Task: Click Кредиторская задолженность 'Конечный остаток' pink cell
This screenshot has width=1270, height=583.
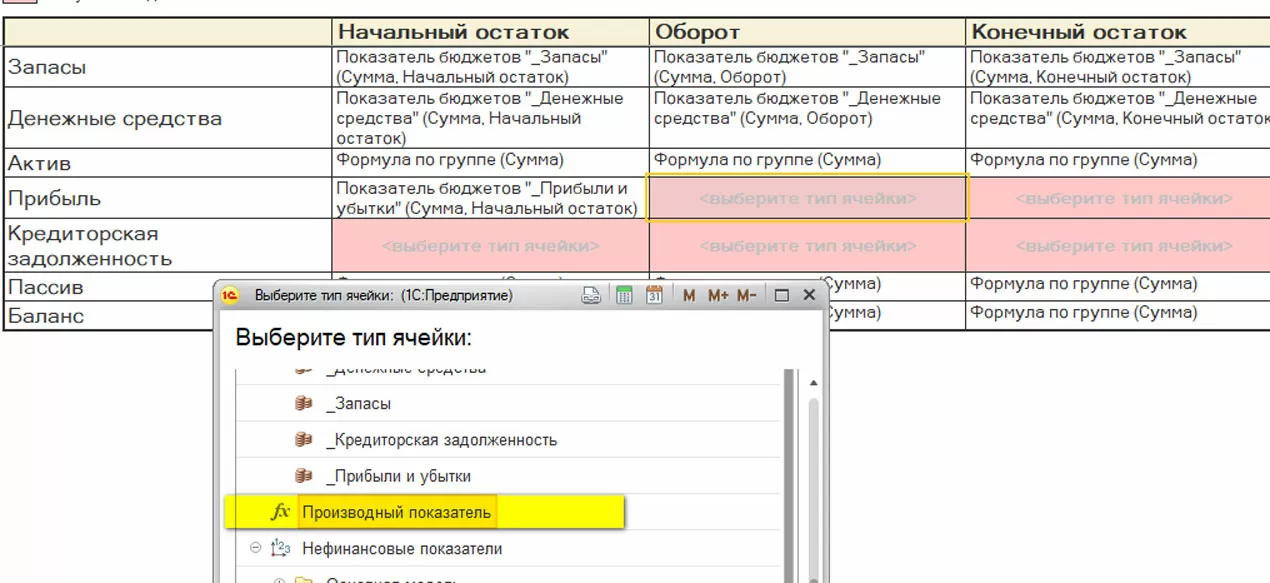Action: [x=1118, y=246]
